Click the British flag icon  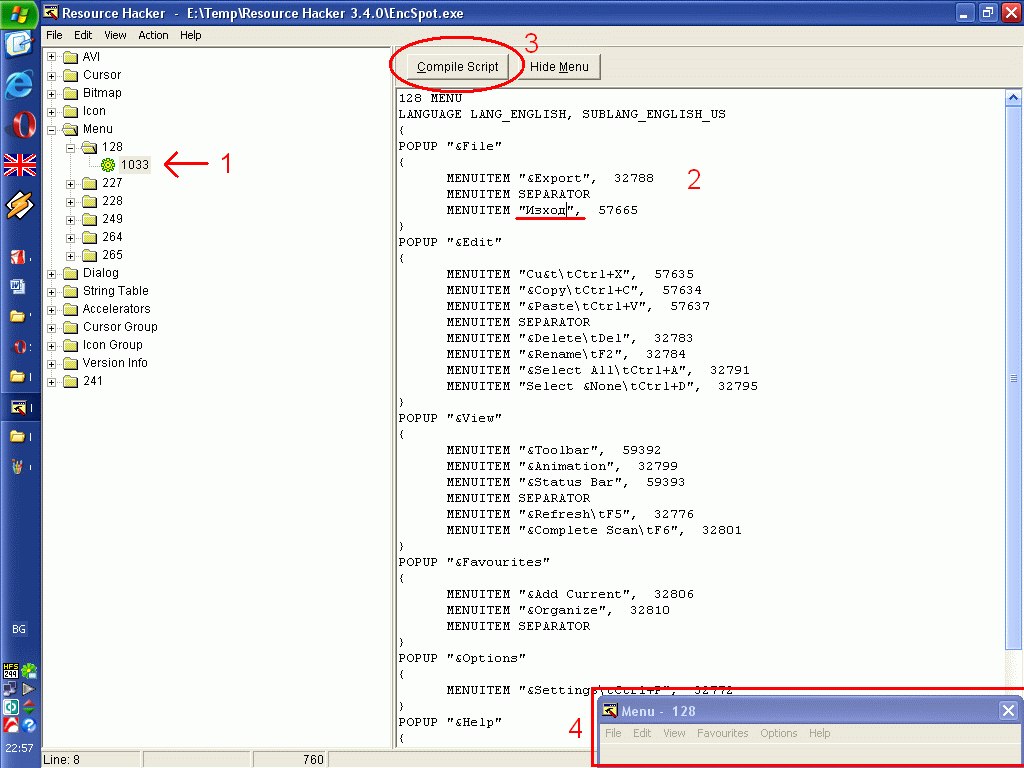(20, 165)
